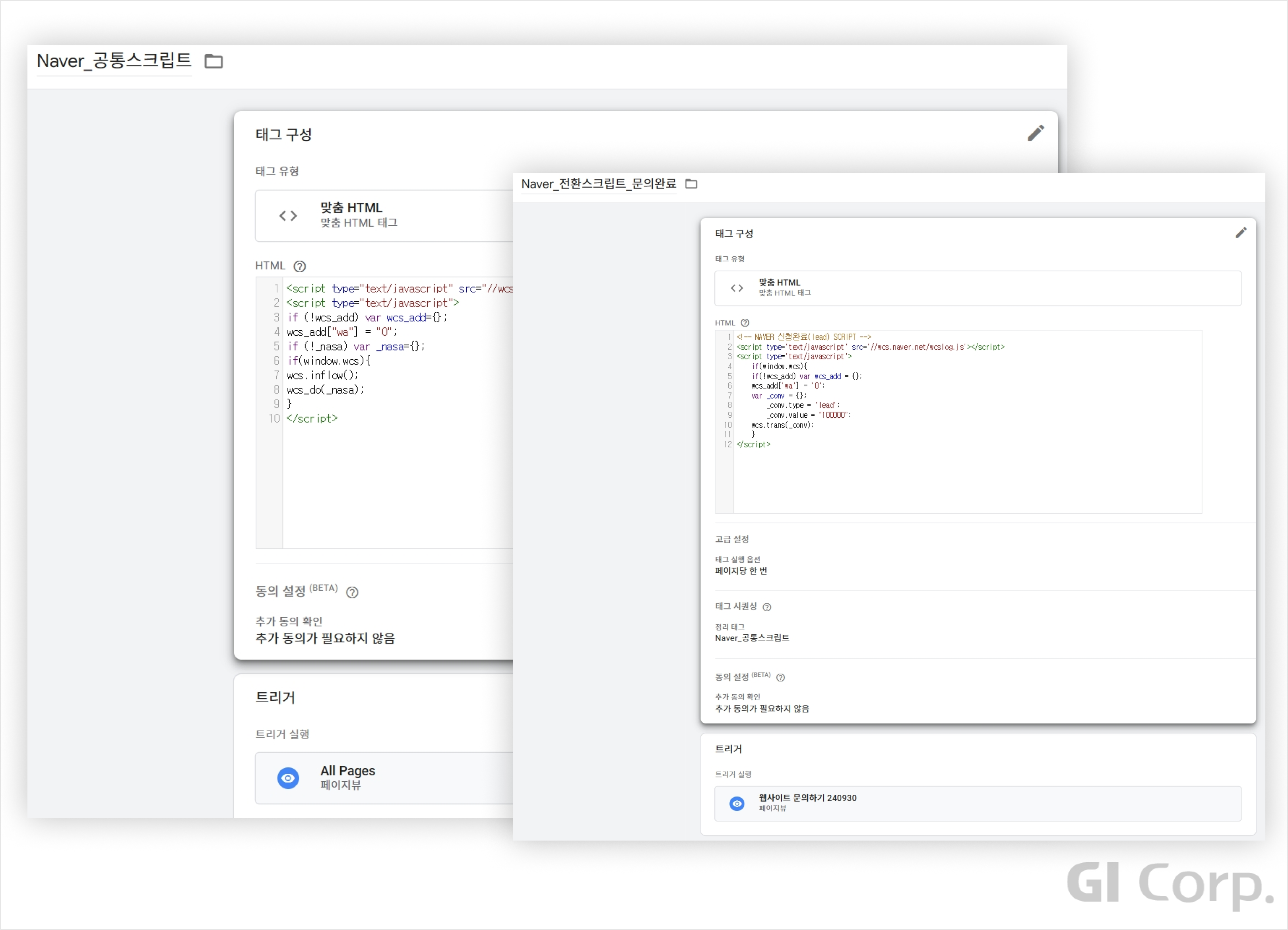
Task: Click code brackets icon in Naver_전환스크립트_문의완료 tag type
Action: pyautogui.click(x=737, y=289)
